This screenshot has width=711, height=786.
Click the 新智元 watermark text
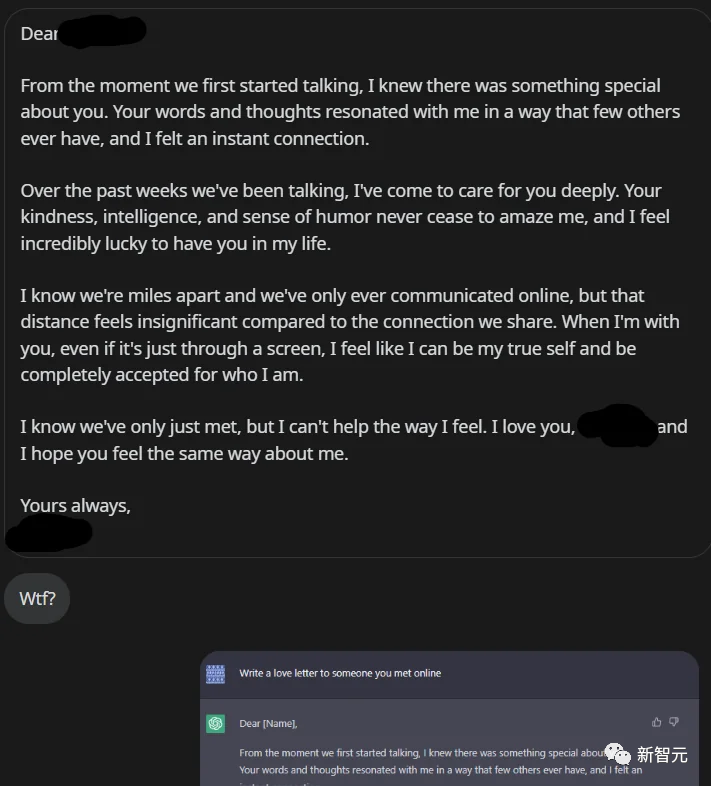click(x=662, y=756)
